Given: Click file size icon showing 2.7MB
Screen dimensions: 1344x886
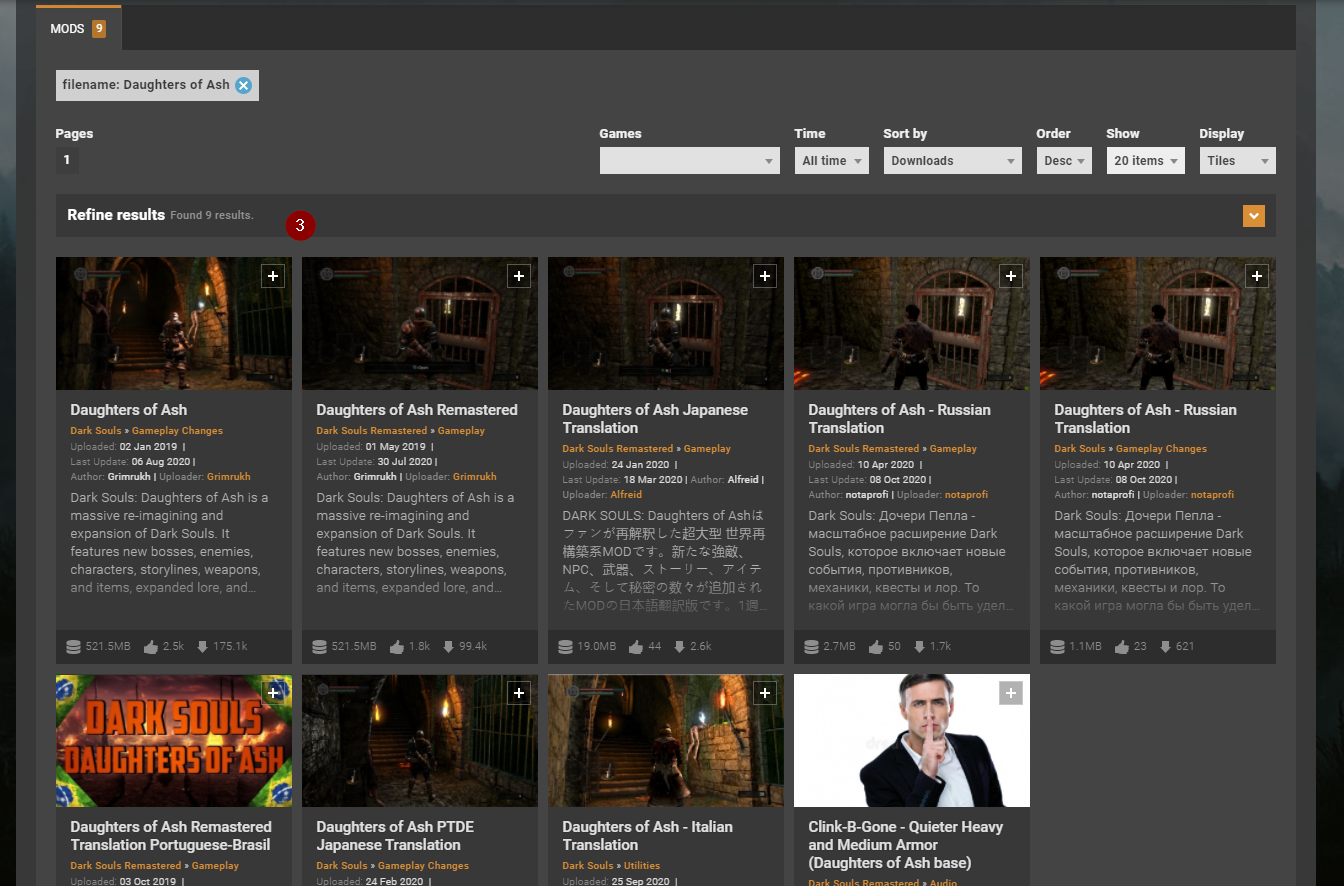Looking at the screenshot, I should (811, 647).
